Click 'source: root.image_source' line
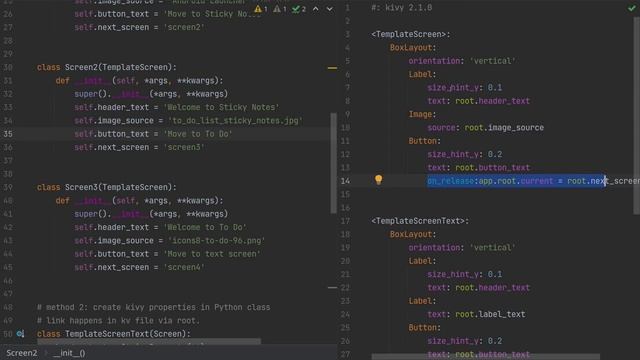This screenshot has height=360, width=640. 485,127
